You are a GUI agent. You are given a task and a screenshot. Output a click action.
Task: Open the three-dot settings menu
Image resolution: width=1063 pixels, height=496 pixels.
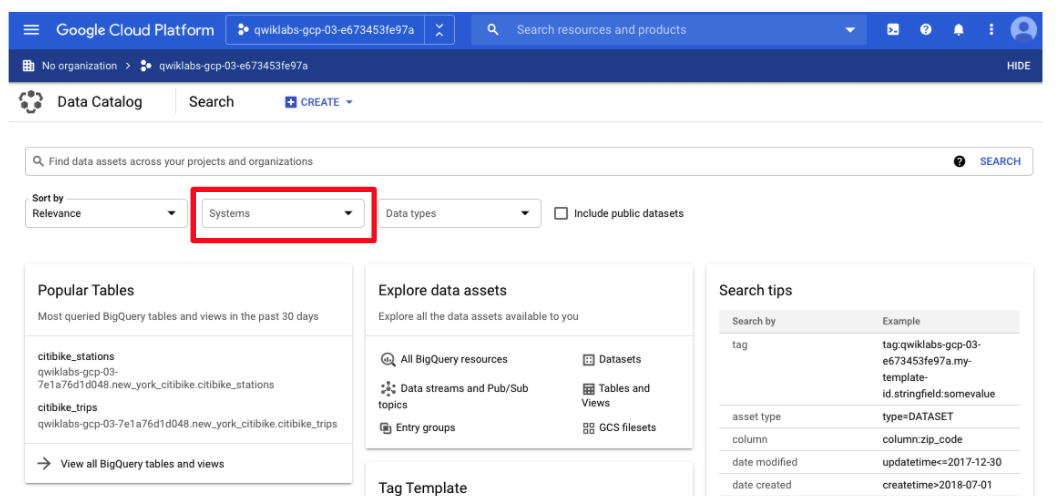coord(991,30)
